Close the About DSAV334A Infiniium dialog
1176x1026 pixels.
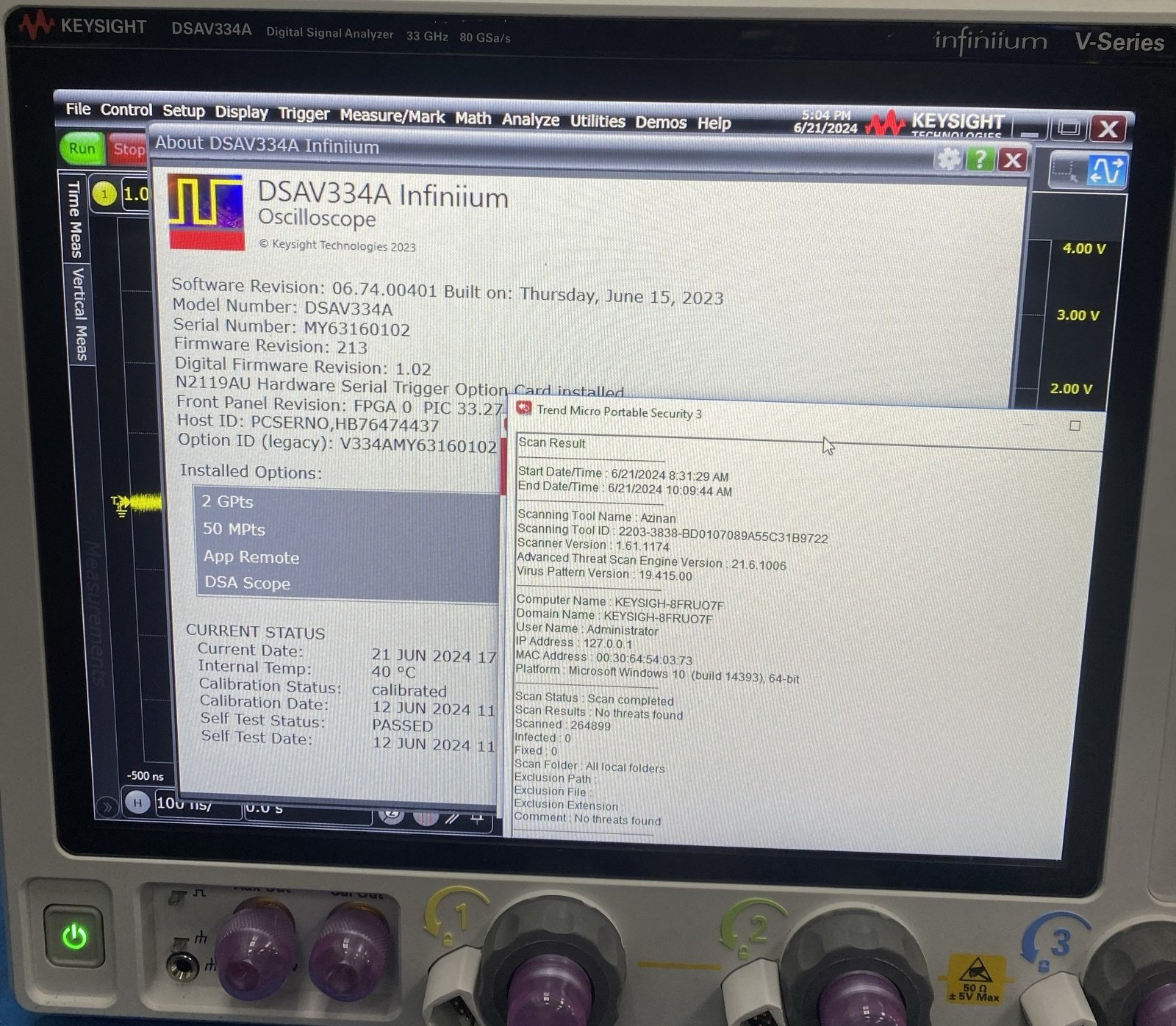(1013, 159)
